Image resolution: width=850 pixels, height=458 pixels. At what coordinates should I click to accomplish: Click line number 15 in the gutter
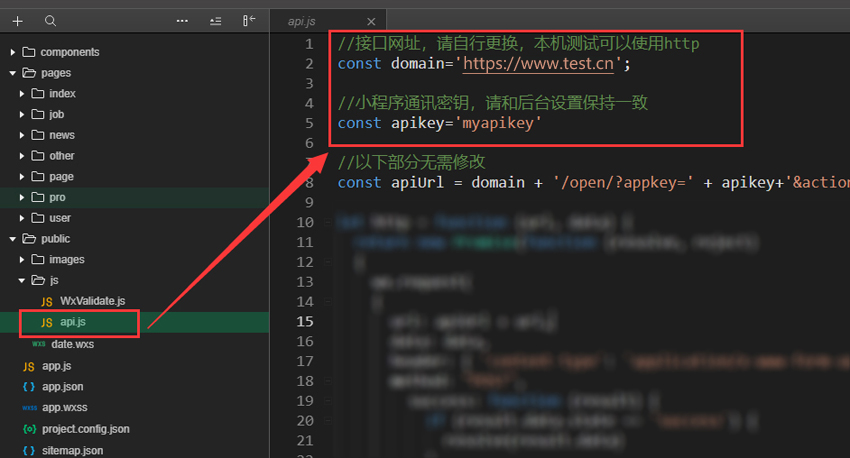point(305,321)
